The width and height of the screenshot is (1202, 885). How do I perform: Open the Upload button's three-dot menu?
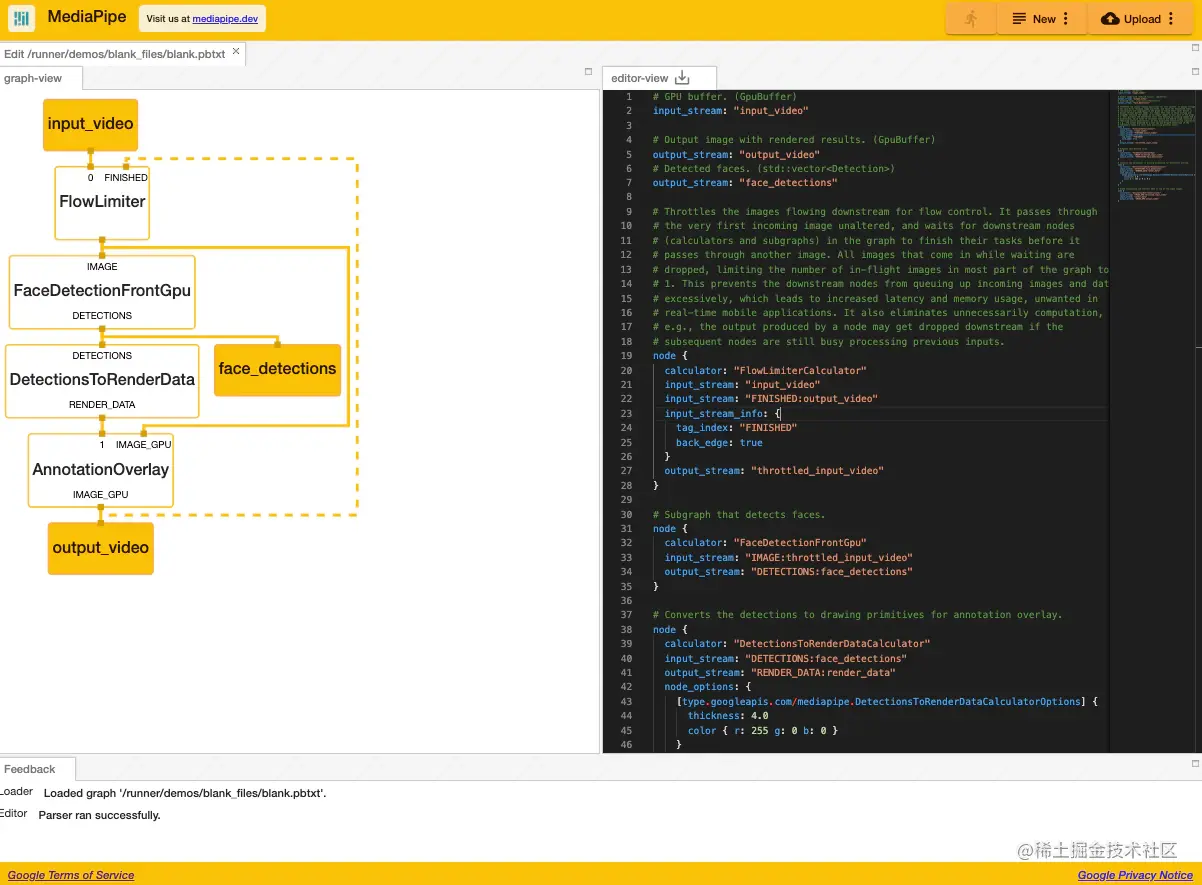1171,19
